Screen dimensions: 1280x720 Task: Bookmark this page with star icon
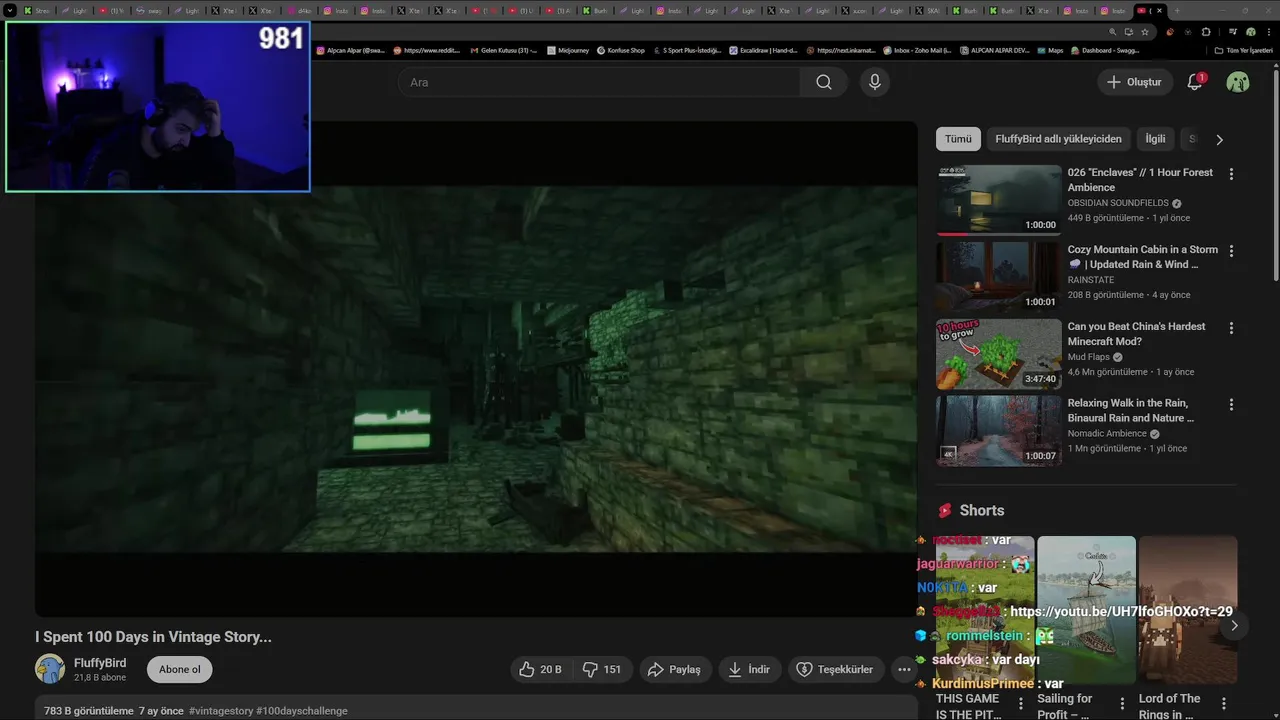1145,31
